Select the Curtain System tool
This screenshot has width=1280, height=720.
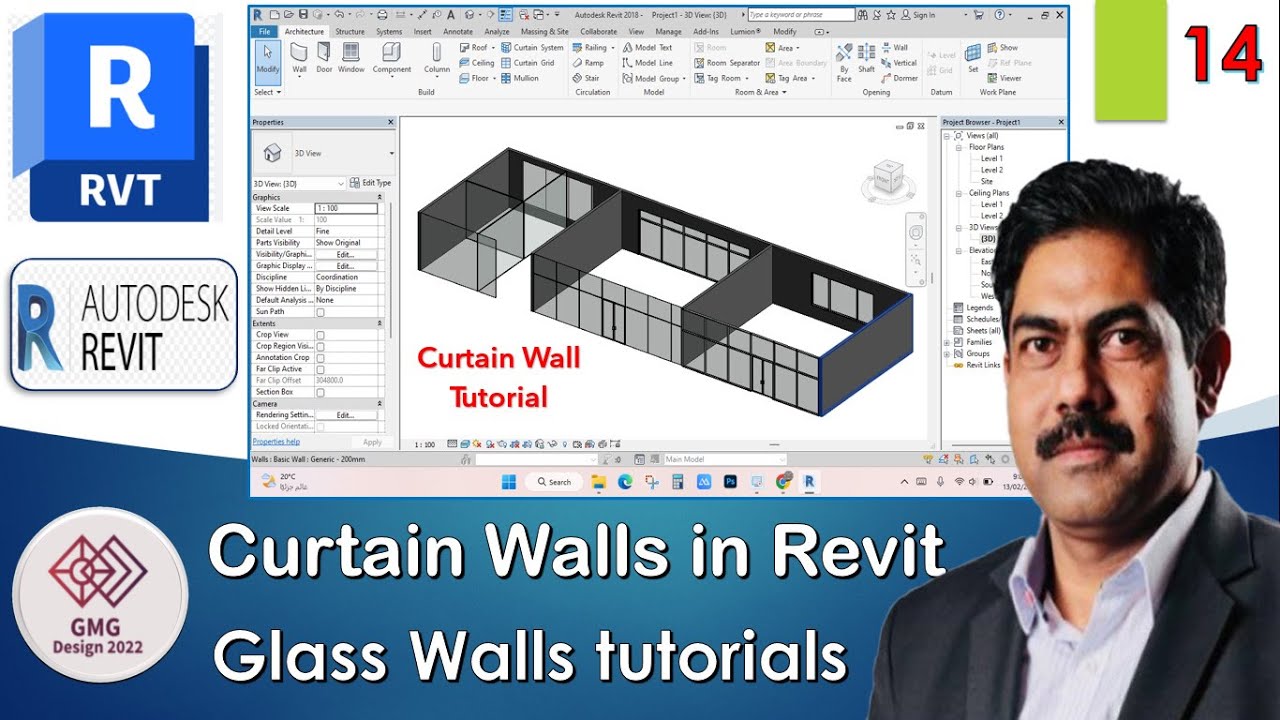(x=532, y=47)
